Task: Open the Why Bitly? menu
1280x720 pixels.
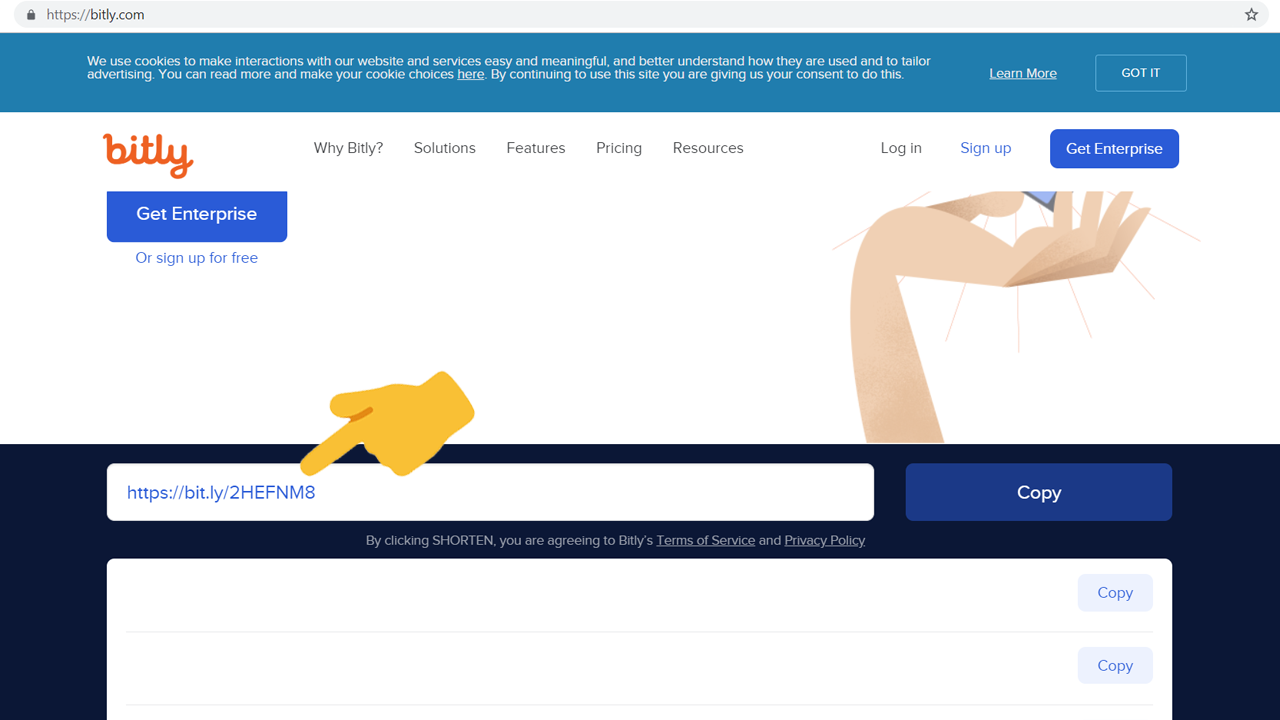Action: tap(348, 148)
